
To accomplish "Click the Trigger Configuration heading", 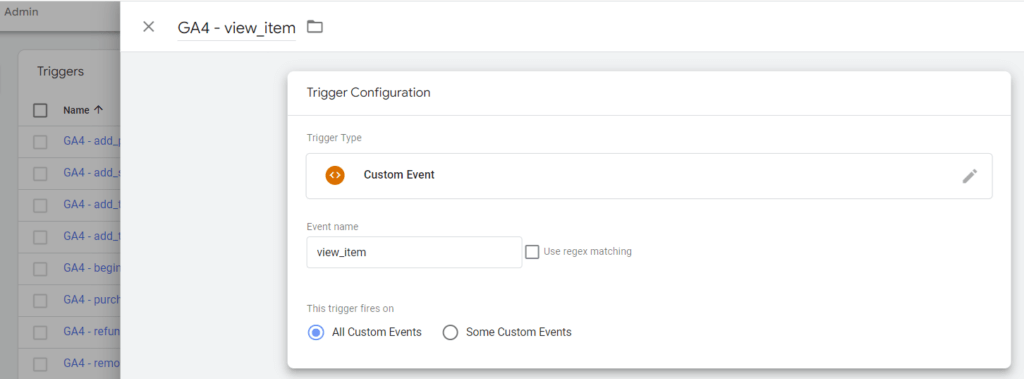I will [x=368, y=93].
